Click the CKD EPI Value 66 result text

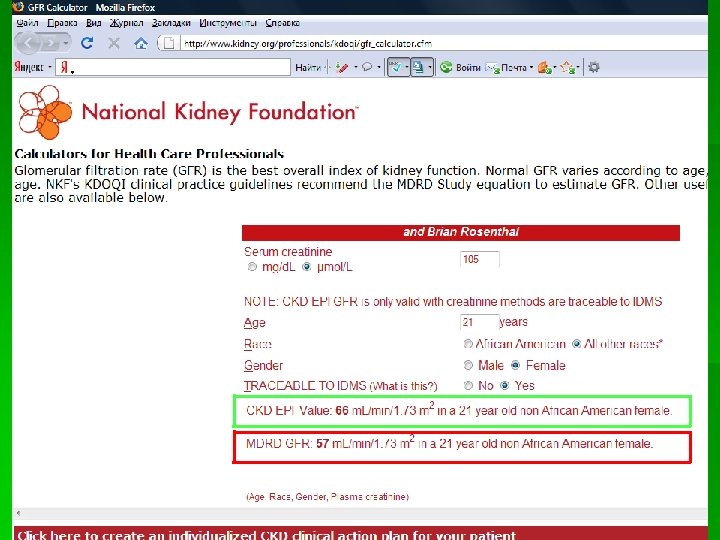[459, 410]
